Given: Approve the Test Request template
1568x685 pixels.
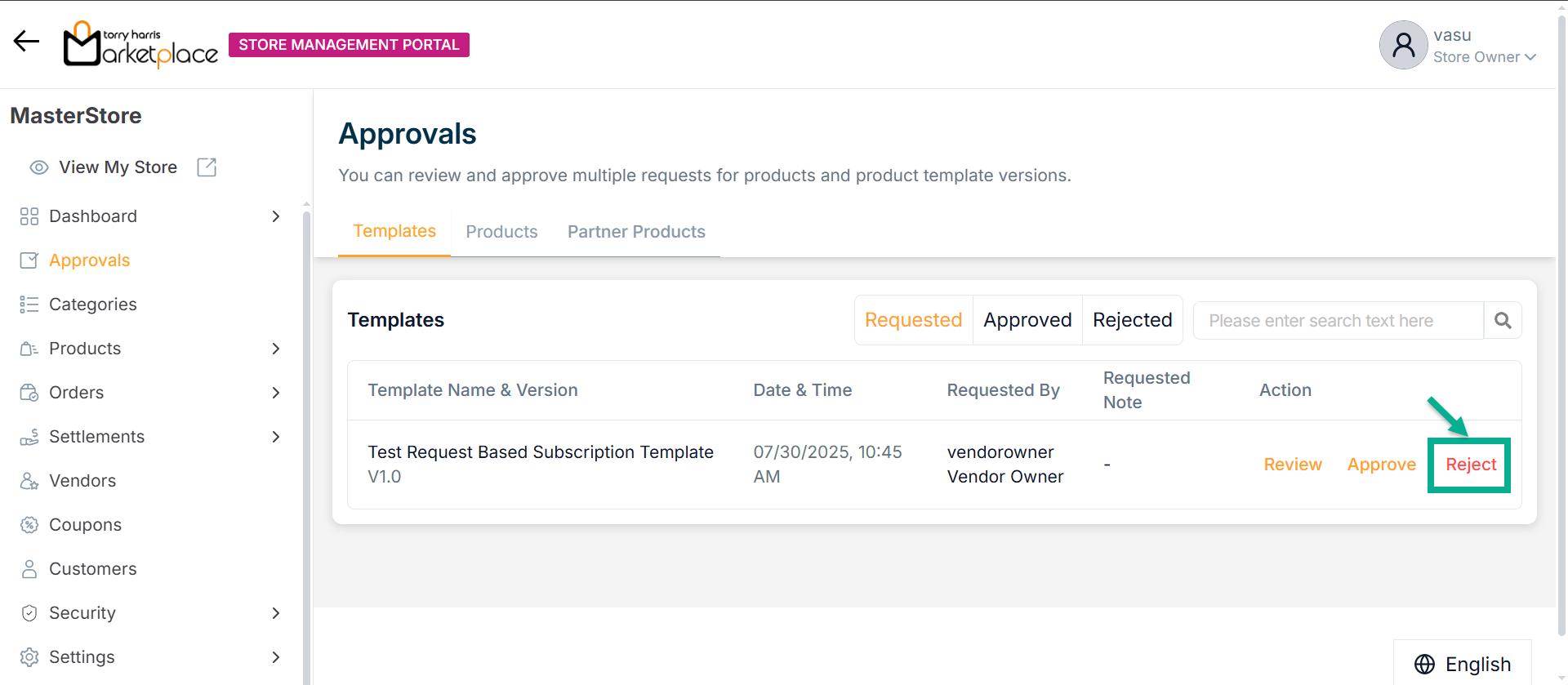Looking at the screenshot, I should [x=1381, y=465].
